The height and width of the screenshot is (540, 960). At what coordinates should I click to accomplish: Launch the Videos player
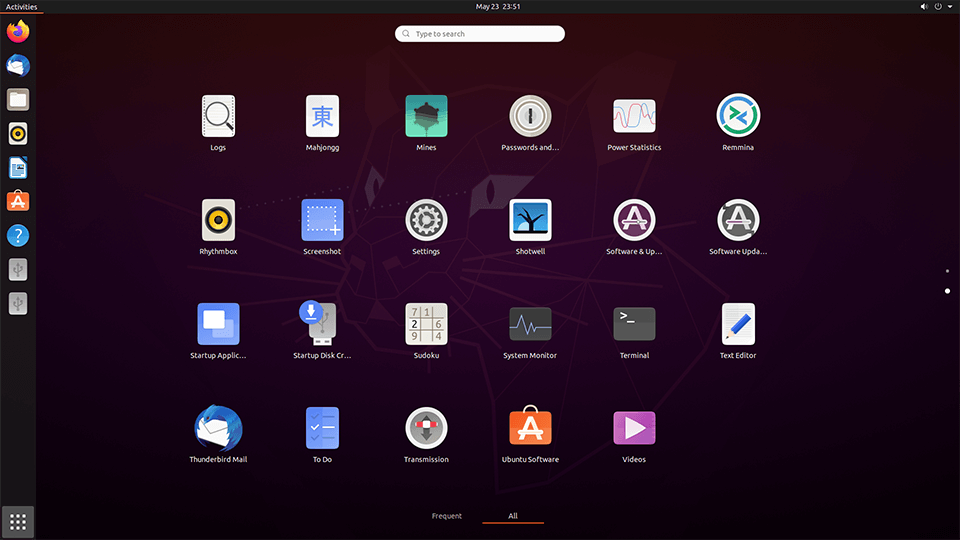(634, 428)
